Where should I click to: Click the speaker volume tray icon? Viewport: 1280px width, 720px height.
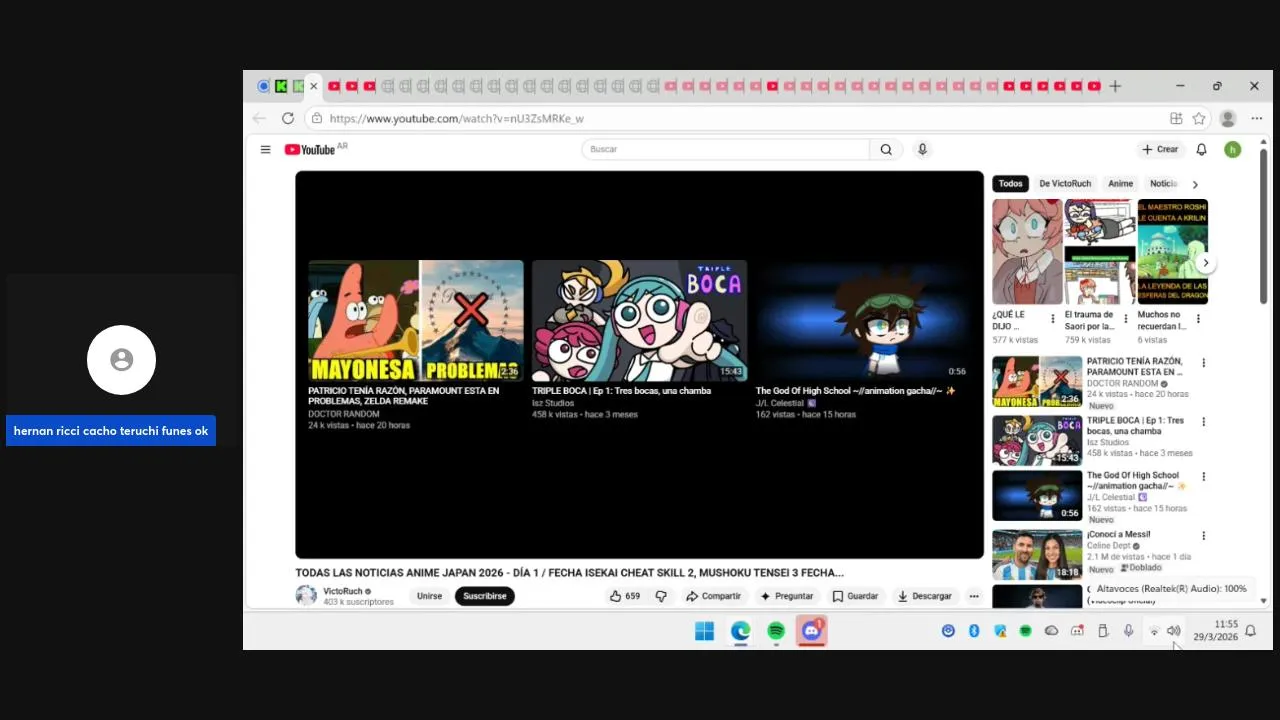(1174, 631)
